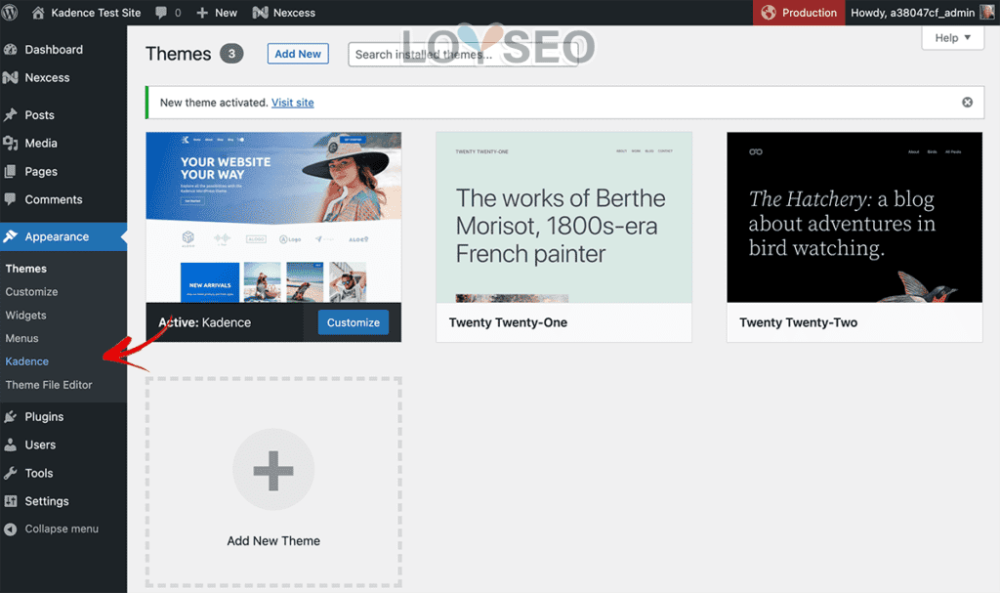Viewport: 1000px width, 593px height.
Task: Click the Add New Theme label
Action: (274, 541)
